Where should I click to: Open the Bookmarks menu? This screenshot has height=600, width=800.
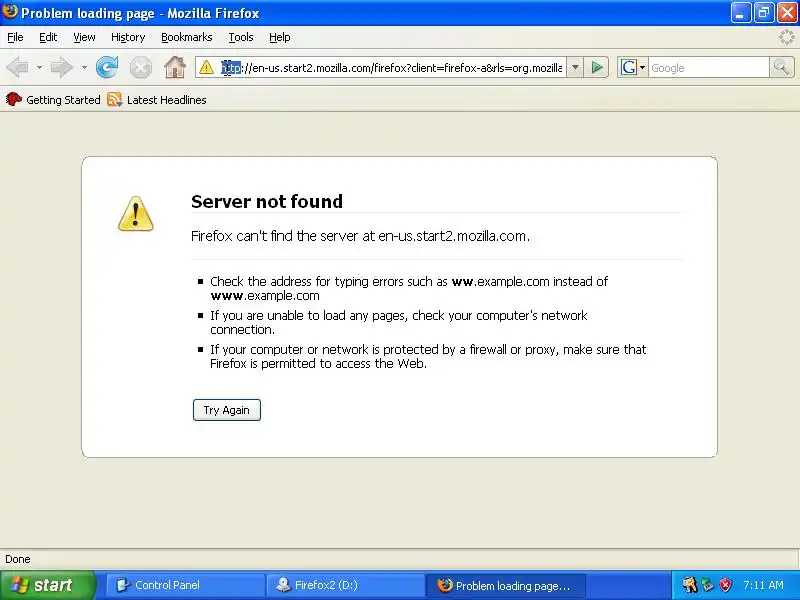[186, 37]
